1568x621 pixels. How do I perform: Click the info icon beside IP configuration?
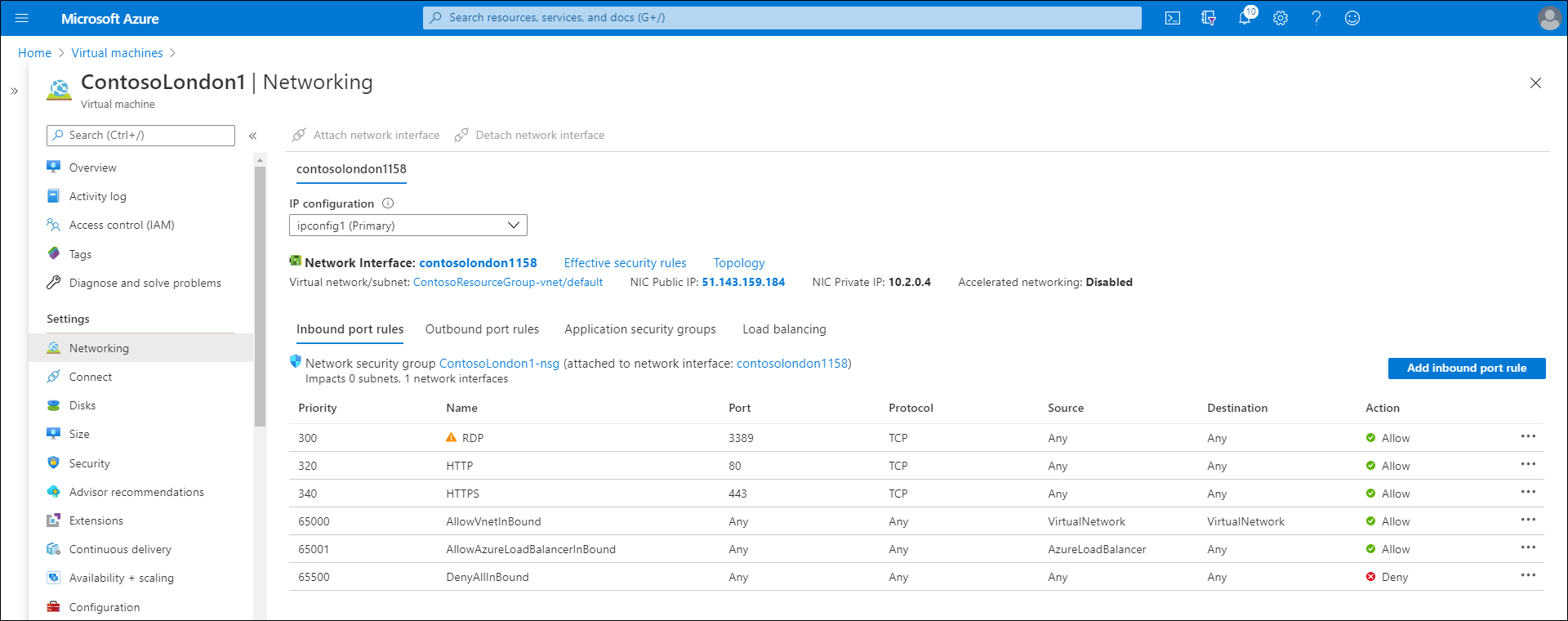click(x=389, y=203)
